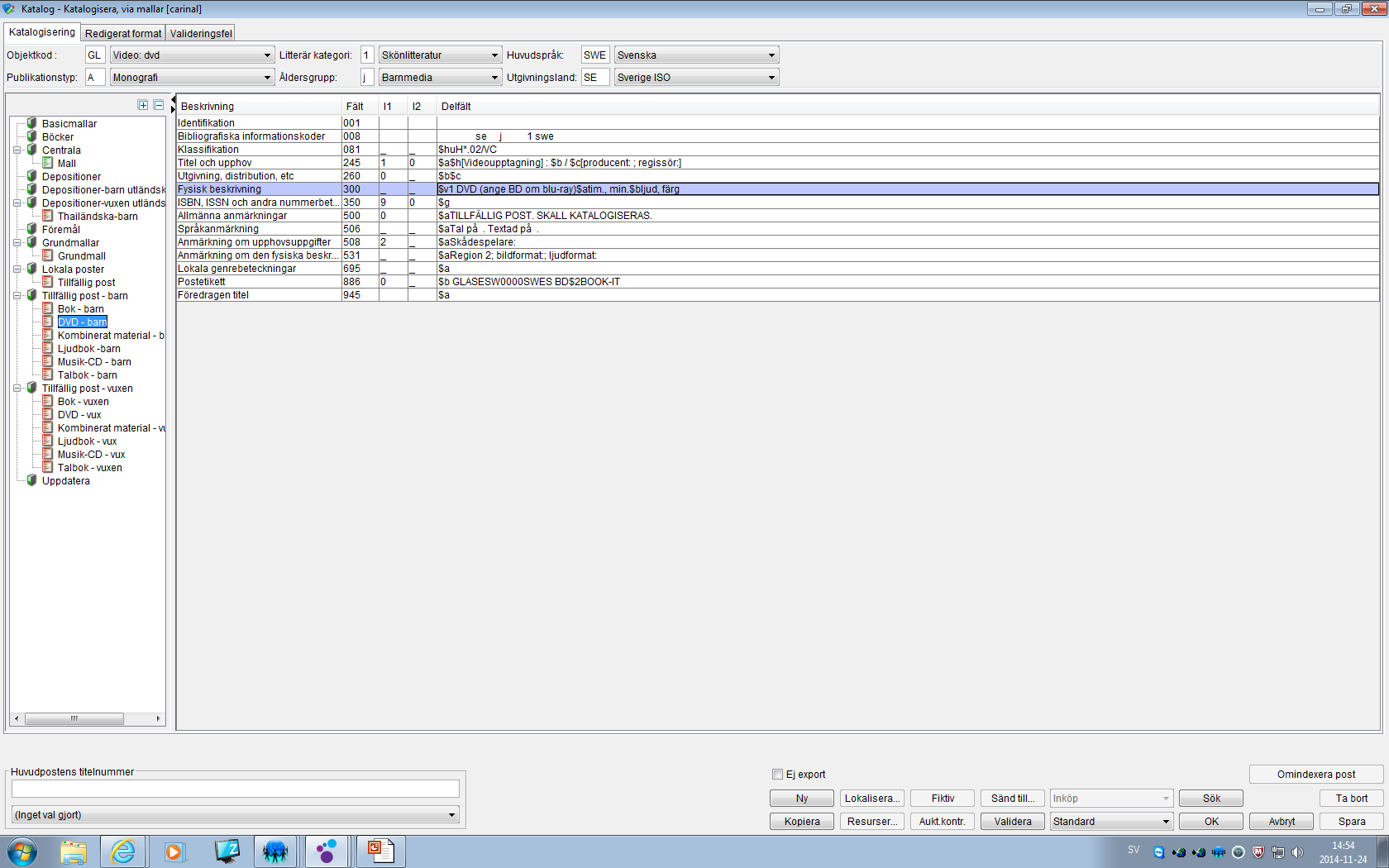Click the volume speaker tray icon
The height and width of the screenshot is (868, 1389).
1297,852
